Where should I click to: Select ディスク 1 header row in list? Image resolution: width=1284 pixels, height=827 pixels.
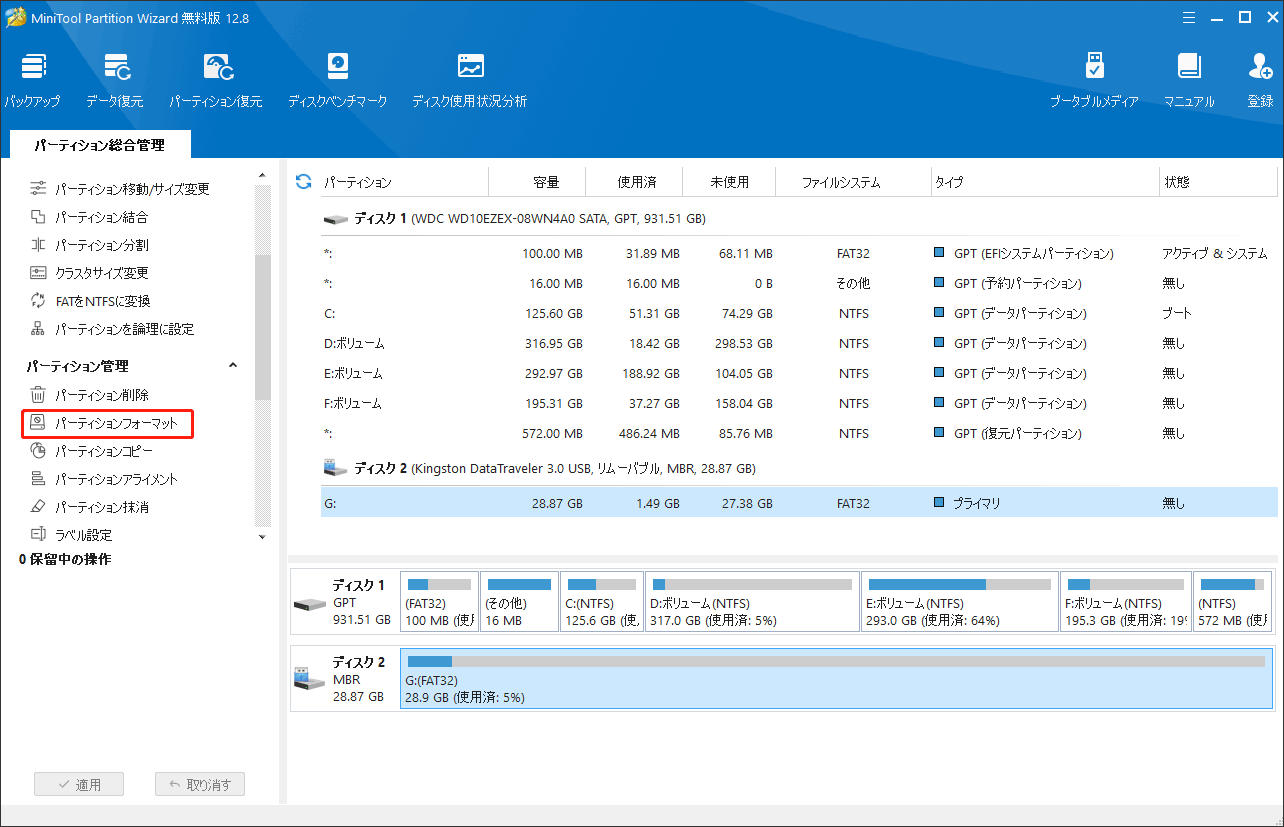coord(799,218)
